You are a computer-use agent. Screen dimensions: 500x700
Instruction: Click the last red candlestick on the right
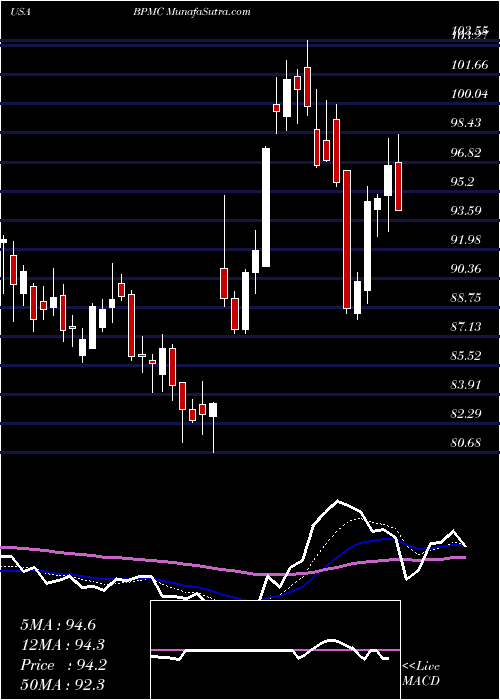[399, 186]
